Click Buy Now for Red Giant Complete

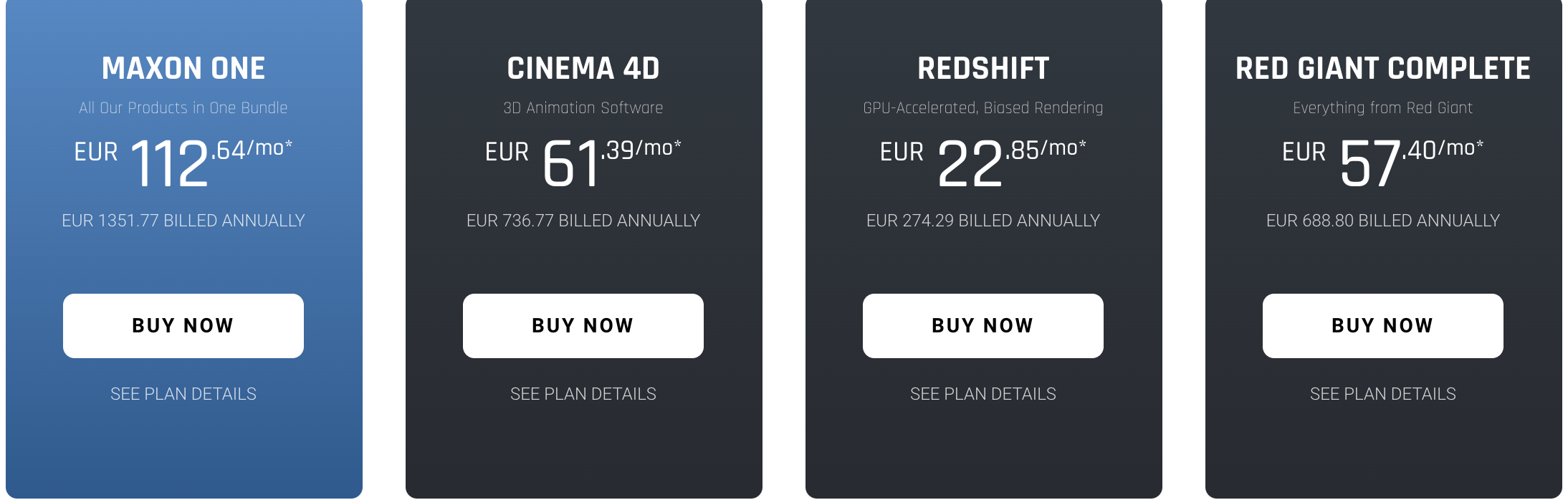[1383, 326]
